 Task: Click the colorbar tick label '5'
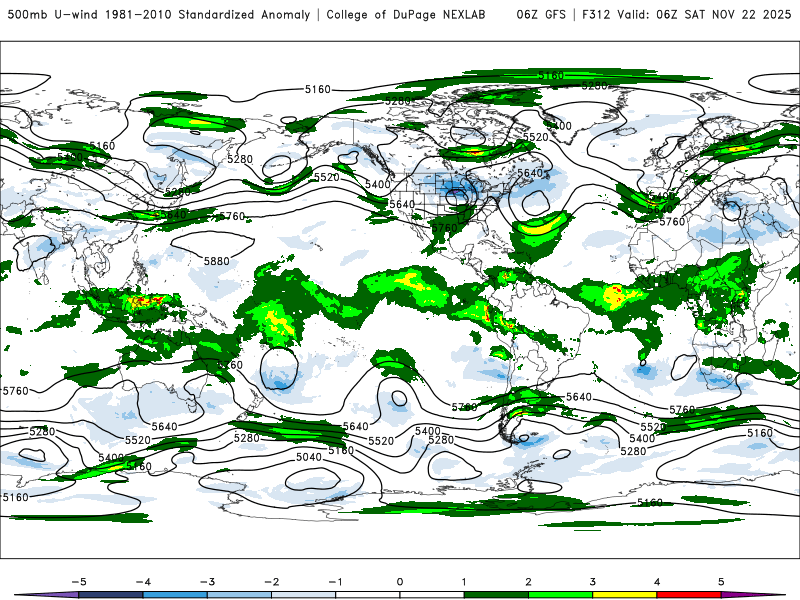click(721, 582)
